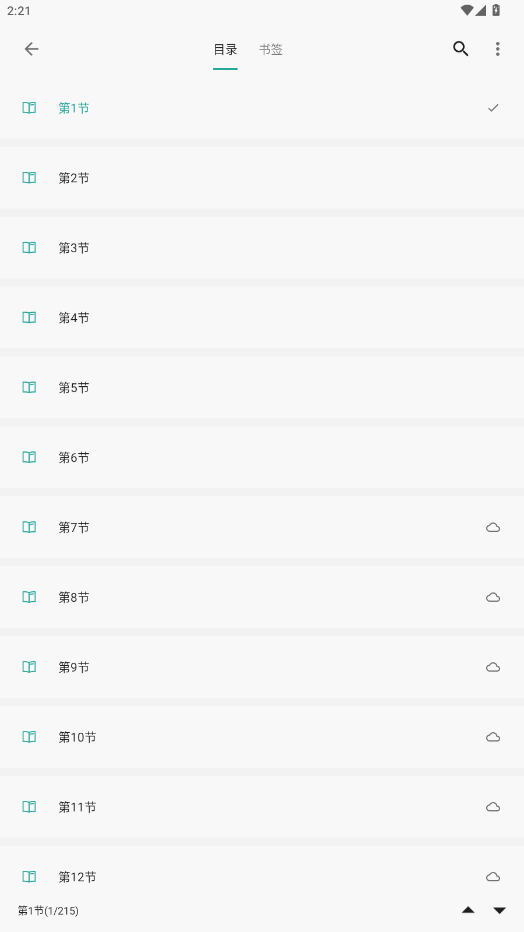Click the 第1节(1/215) progress label
Image resolution: width=524 pixels, height=932 pixels.
[x=48, y=911]
